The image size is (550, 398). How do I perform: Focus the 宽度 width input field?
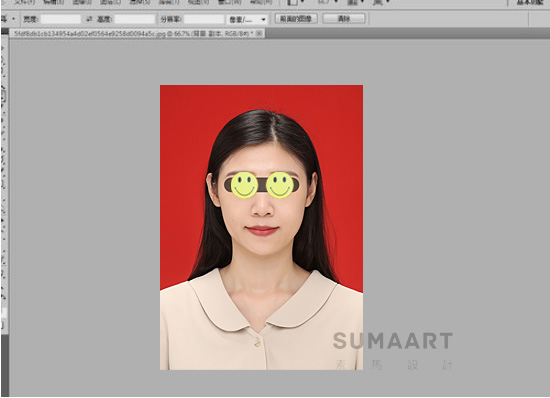(61, 19)
